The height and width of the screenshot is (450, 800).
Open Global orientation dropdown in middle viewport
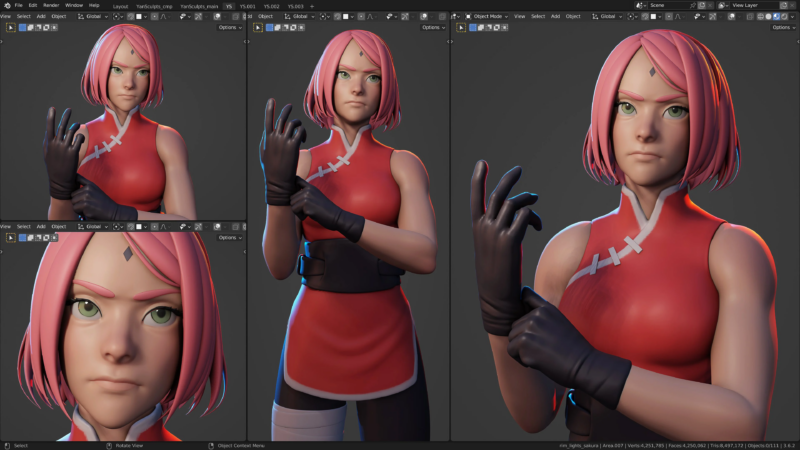coord(300,16)
